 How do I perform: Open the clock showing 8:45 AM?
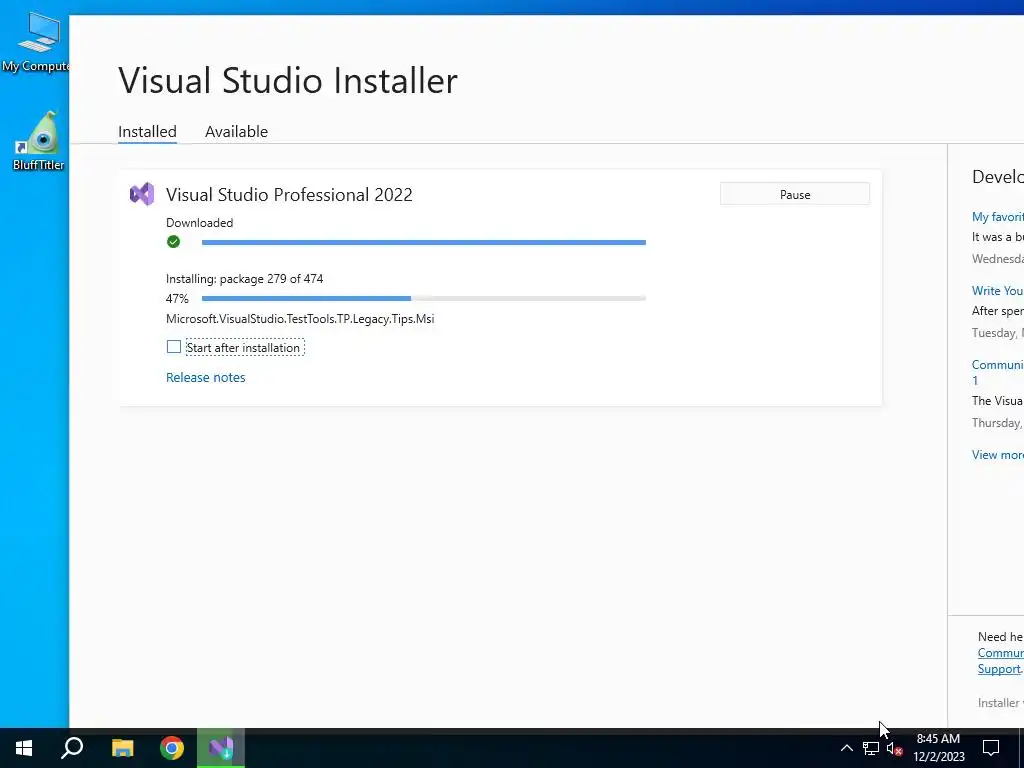coord(938,748)
